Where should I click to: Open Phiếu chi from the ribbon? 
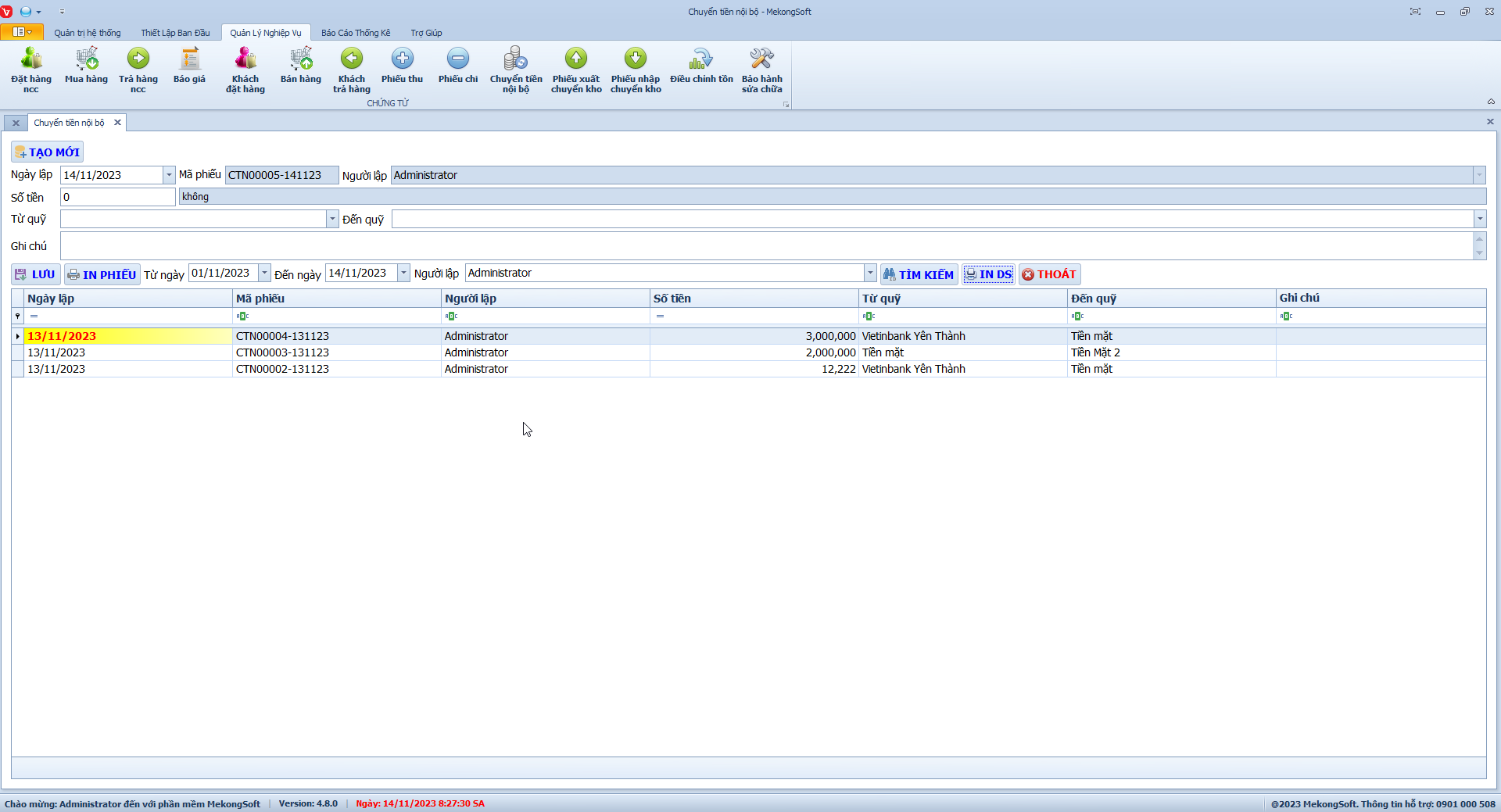pos(458,66)
